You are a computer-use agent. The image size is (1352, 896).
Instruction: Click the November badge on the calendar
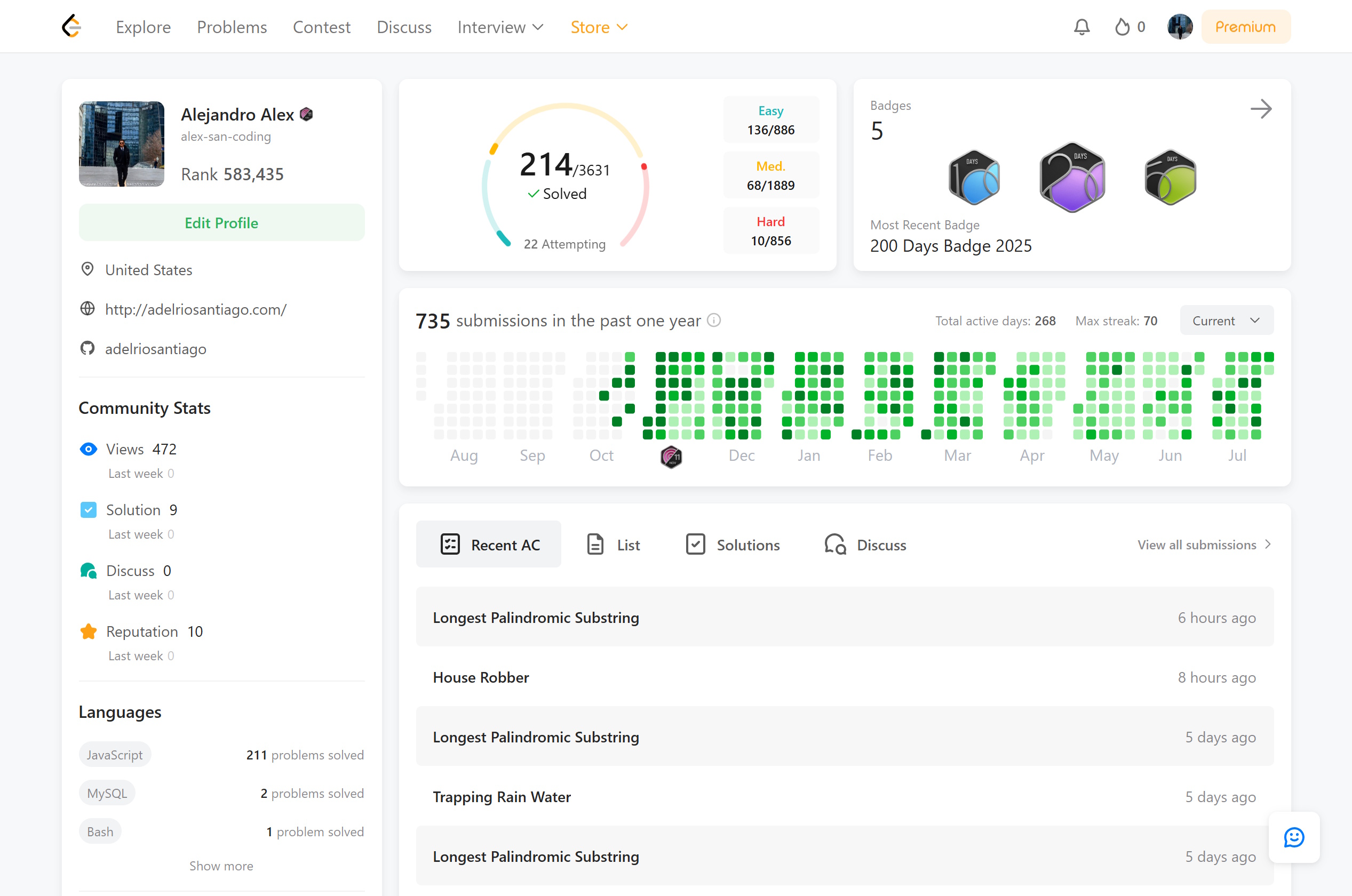[671, 457]
